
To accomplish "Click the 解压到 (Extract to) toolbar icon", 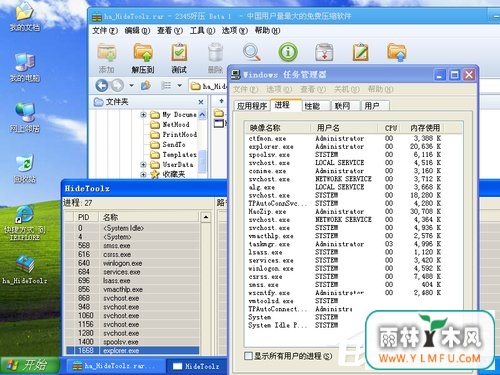I will click(x=143, y=52).
